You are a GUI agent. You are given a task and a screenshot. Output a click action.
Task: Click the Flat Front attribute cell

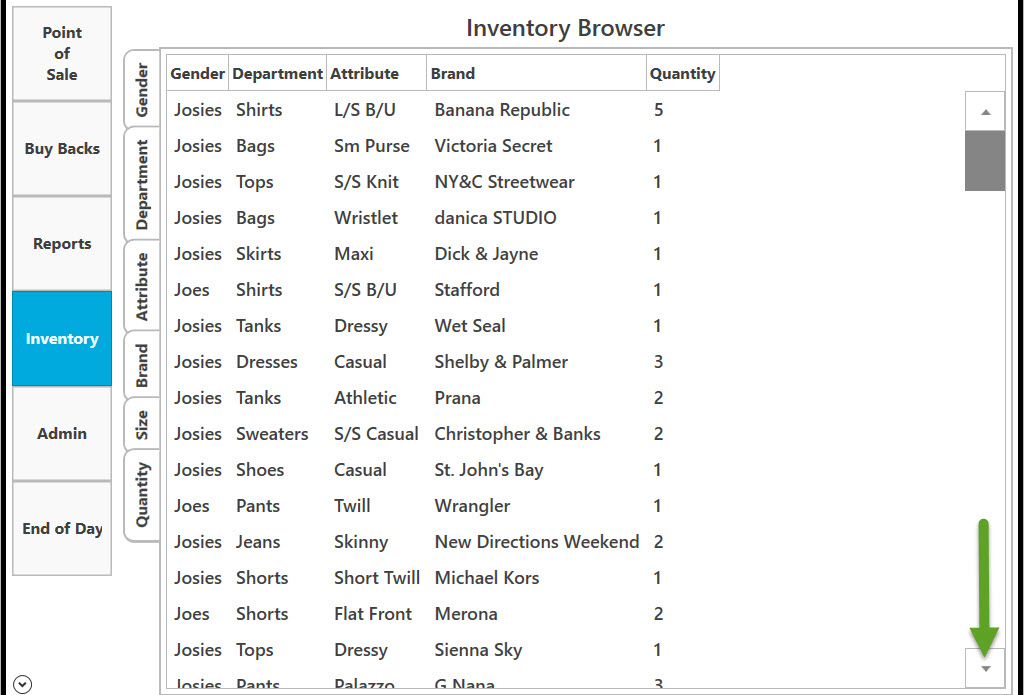[373, 613]
